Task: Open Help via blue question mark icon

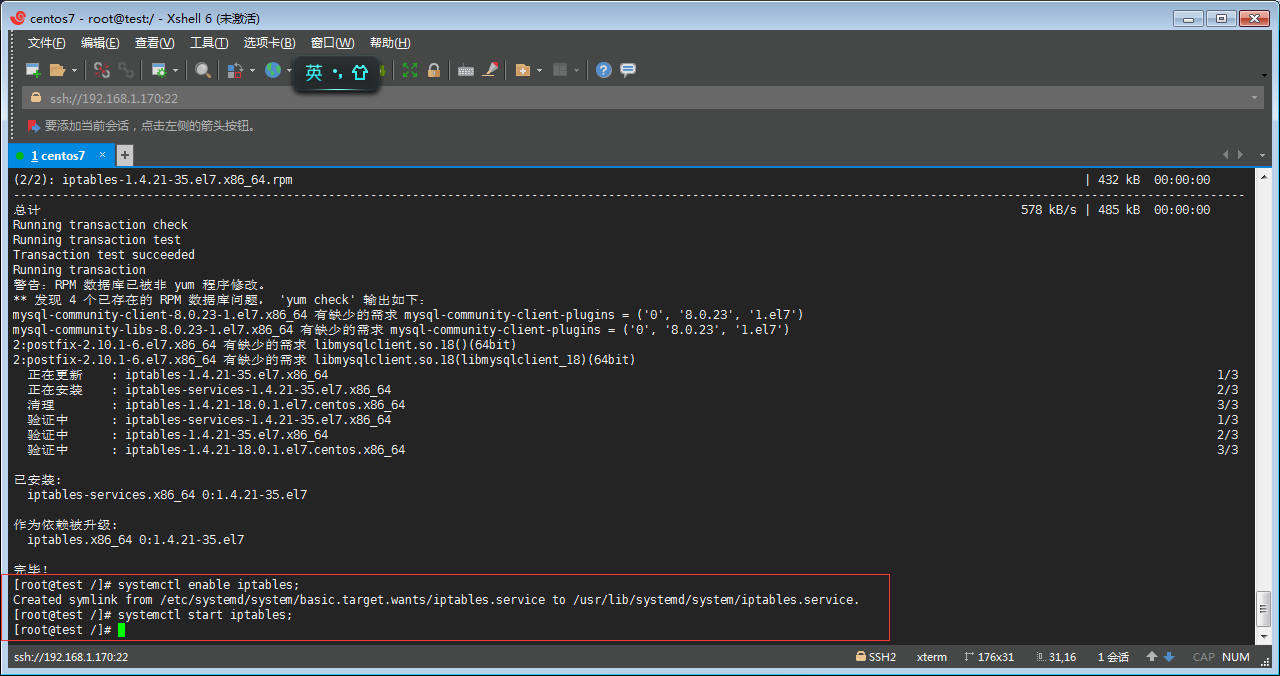Action: (604, 70)
